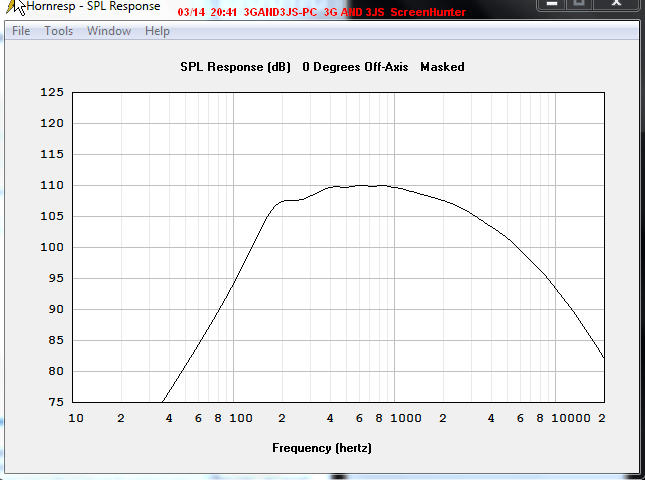Click the 'Hornresp - SPL Response' window title
The image size is (645, 480).
93,6
